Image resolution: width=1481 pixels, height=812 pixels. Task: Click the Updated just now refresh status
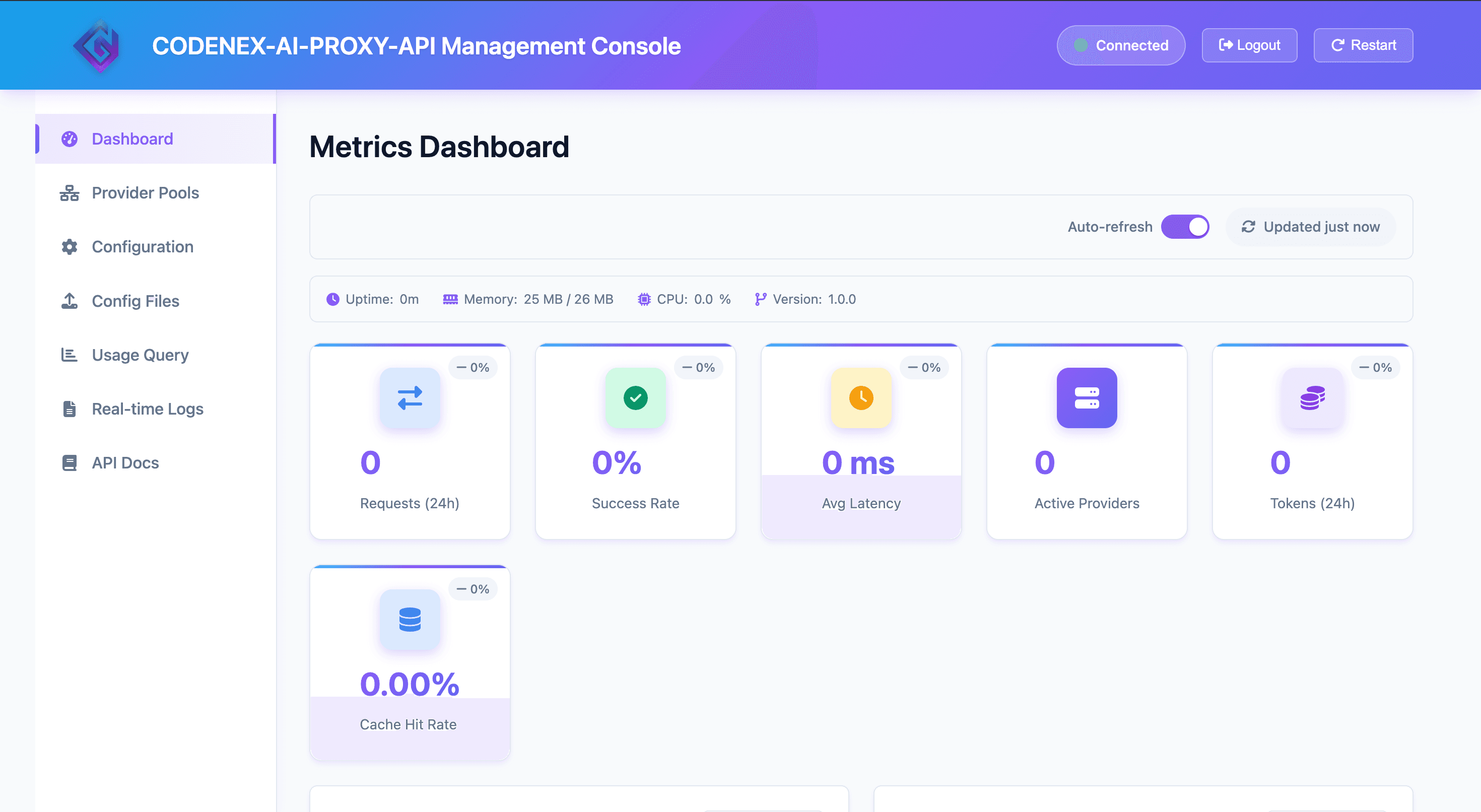tap(1310, 227)
